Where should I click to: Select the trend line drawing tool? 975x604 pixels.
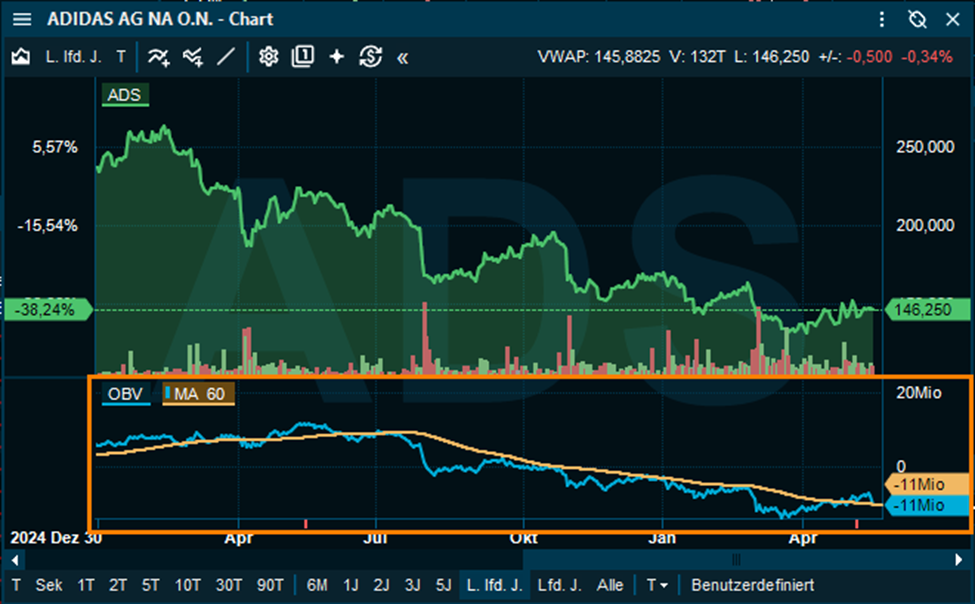tap(226, 57)
